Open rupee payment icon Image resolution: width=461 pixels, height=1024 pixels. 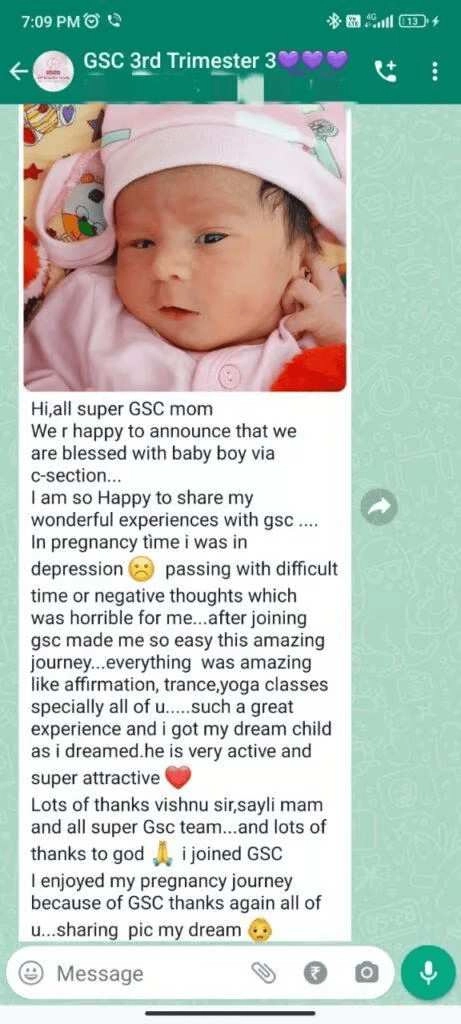tap(315, 974)
